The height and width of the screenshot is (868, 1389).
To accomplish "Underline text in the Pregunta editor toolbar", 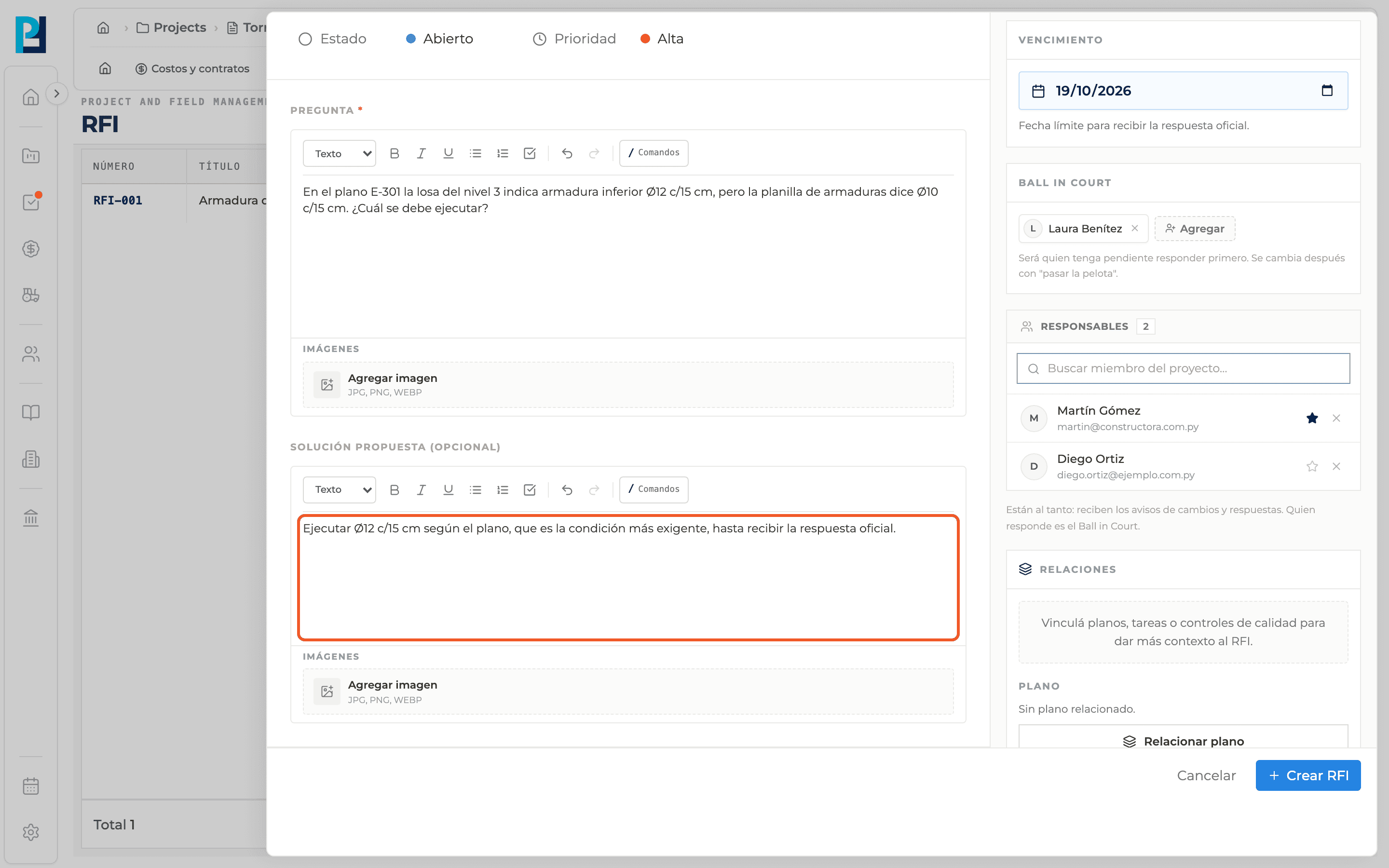I will pyautogui.click(x=448, y=153).
